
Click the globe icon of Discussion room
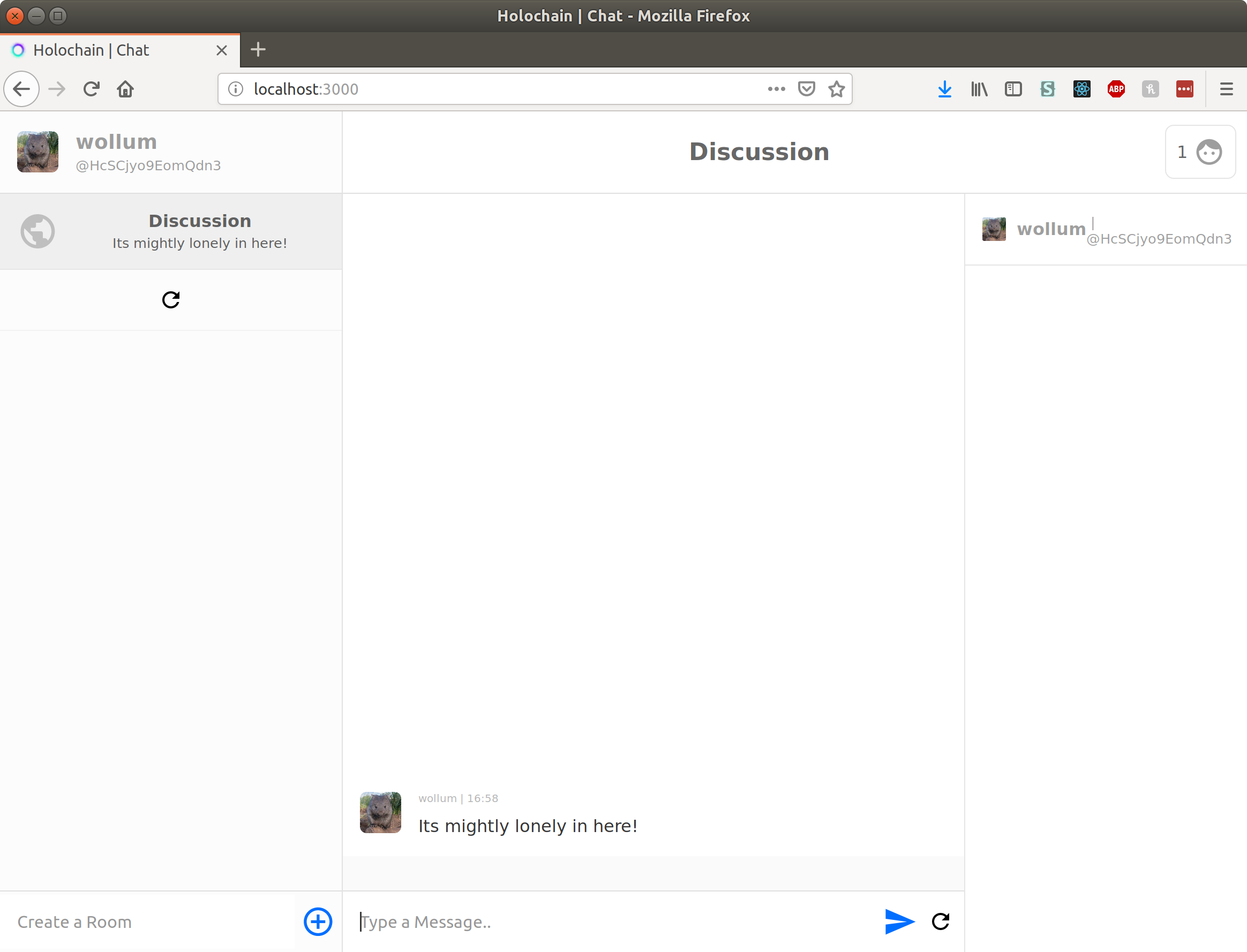click(38, 231)
